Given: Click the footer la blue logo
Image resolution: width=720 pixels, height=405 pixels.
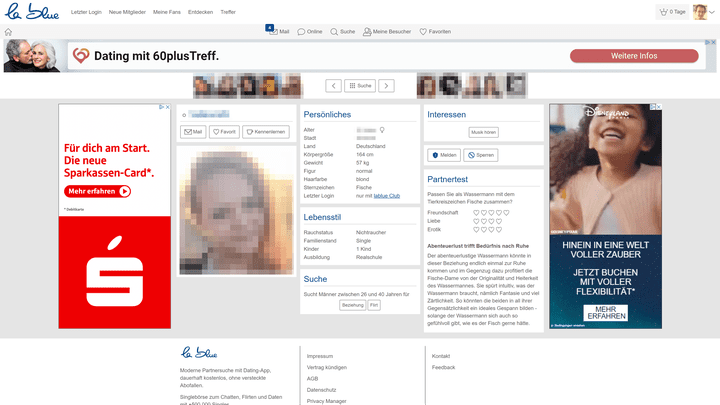Looking at the screenshot, I should (199, 353).
